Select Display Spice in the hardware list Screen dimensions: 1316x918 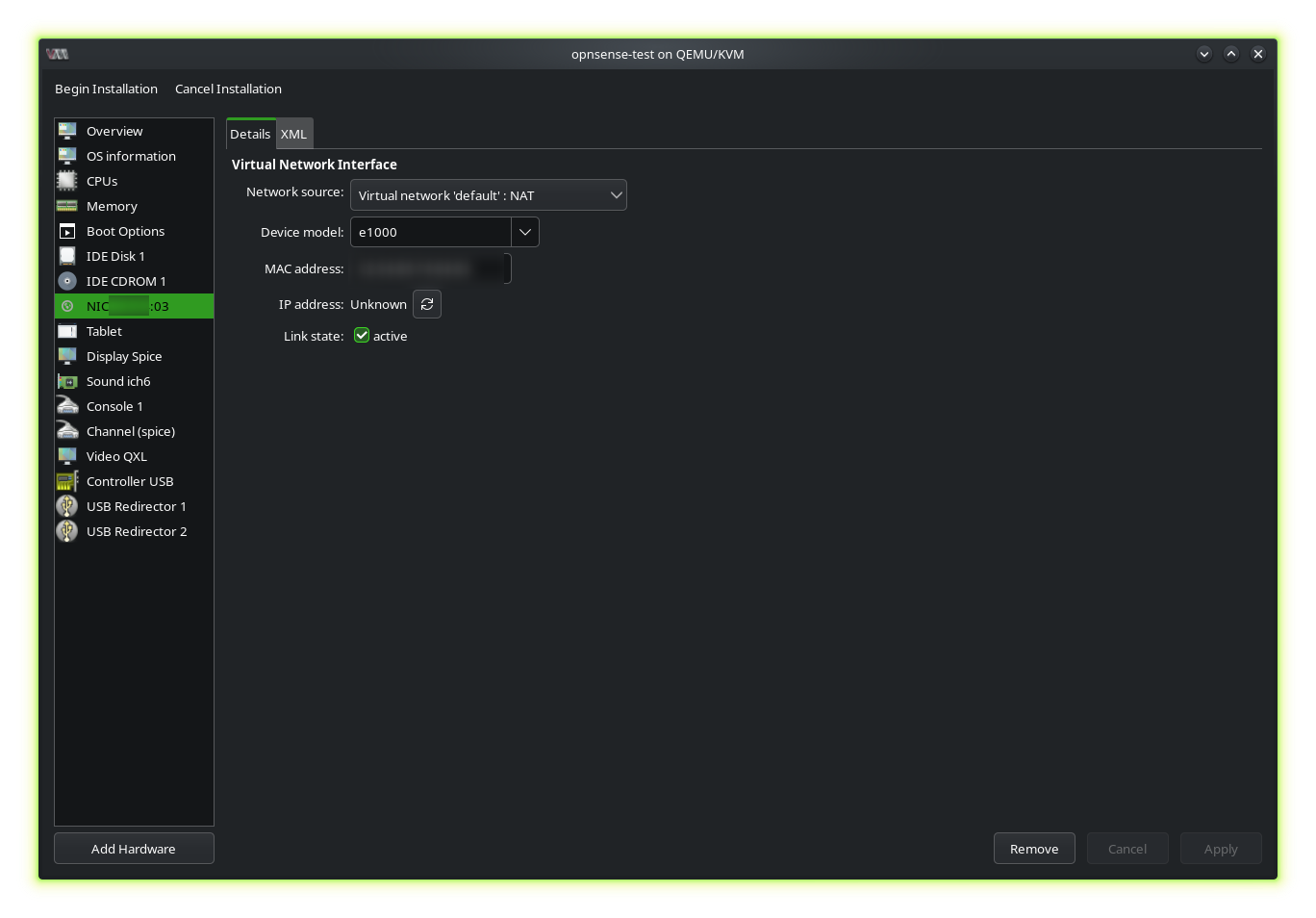click(x=124, y=356)
